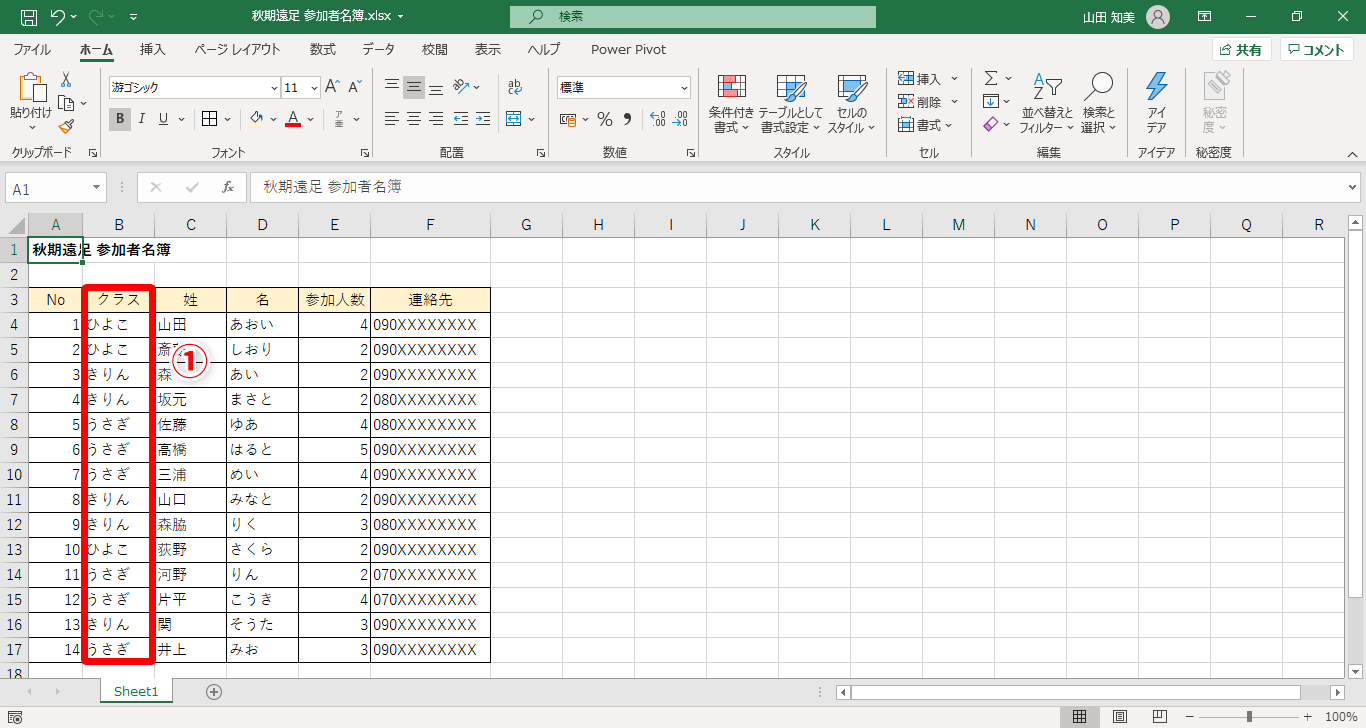Open Customize Quick Access Toolbar dropdown
Viewport: 1366px width, 728px height.
pyautogui.click(x=134, y=17)
